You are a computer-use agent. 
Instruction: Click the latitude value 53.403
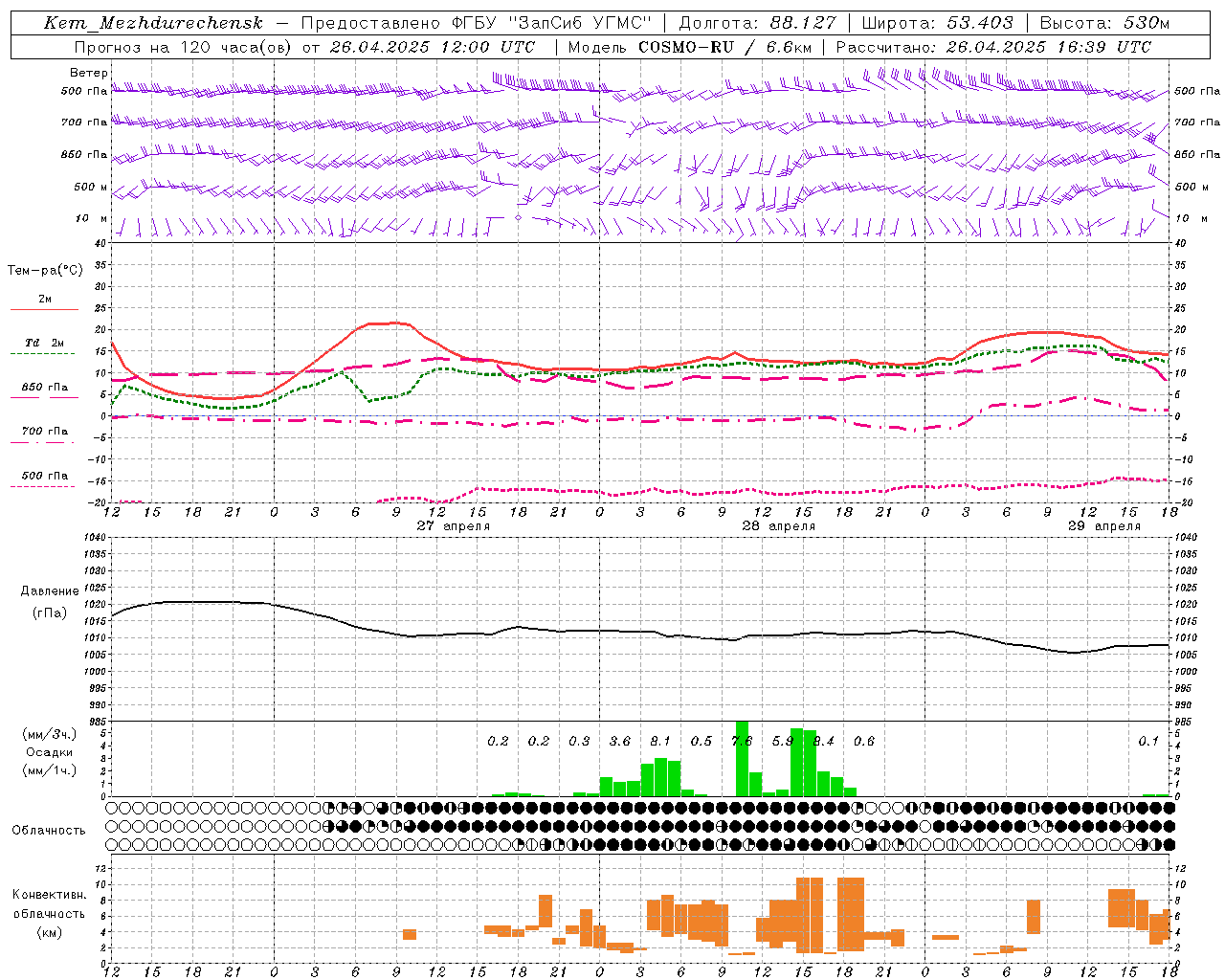980,23
